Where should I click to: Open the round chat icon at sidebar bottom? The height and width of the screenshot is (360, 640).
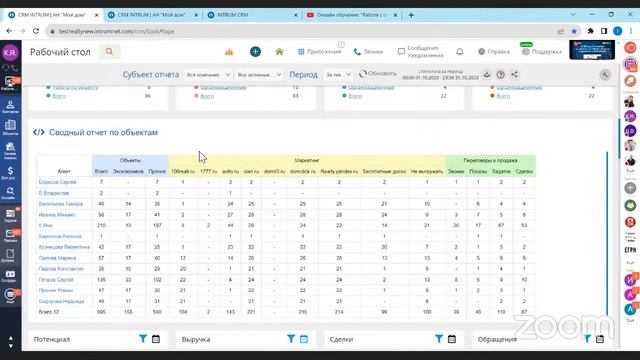point(10,296)
